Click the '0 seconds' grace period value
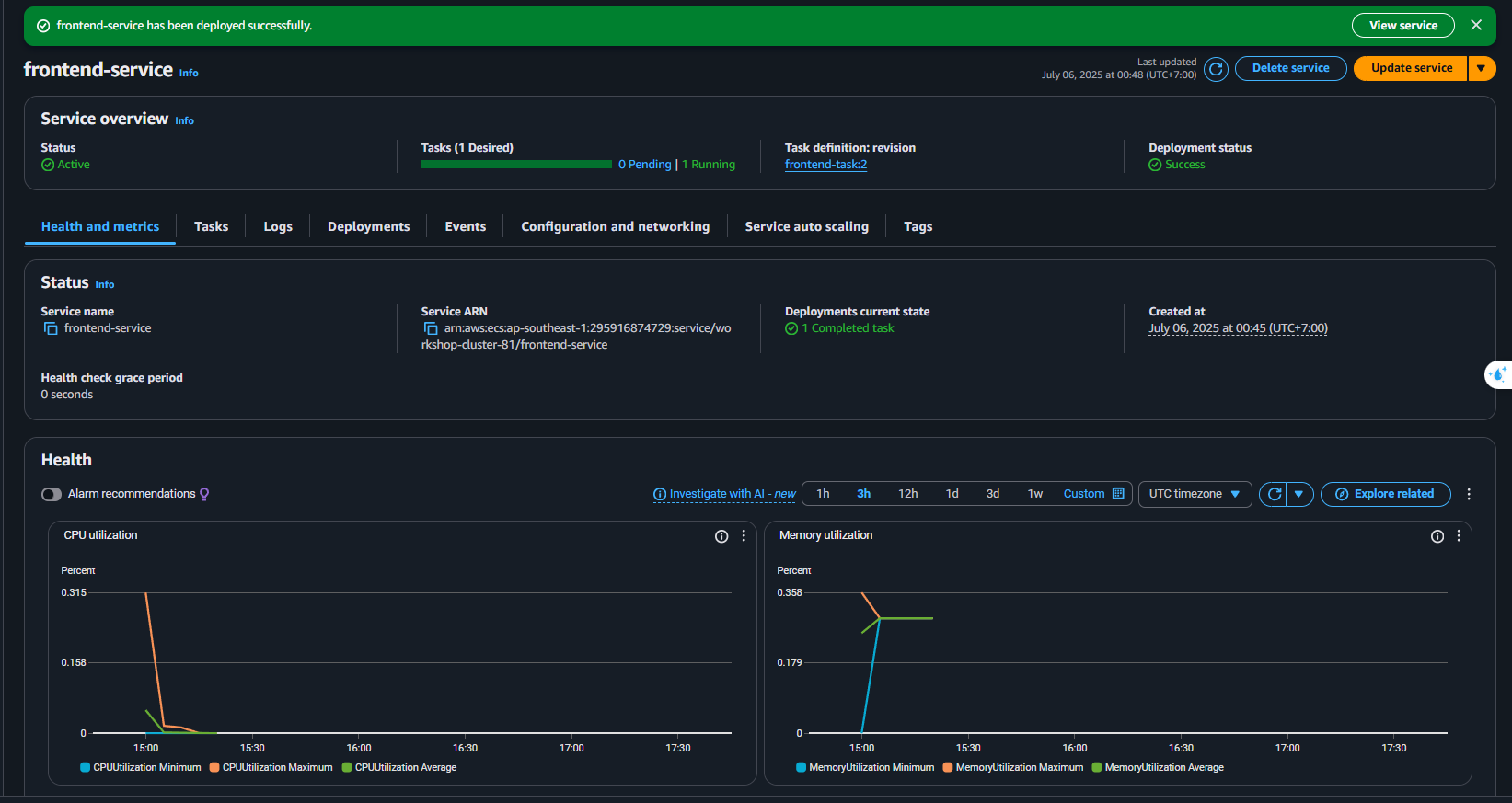This screenshot has width=1512, height=803. click(67, 395)
